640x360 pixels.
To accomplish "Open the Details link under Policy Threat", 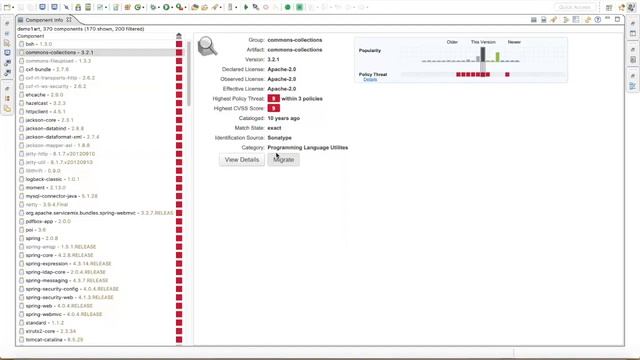I will (370, 80).
